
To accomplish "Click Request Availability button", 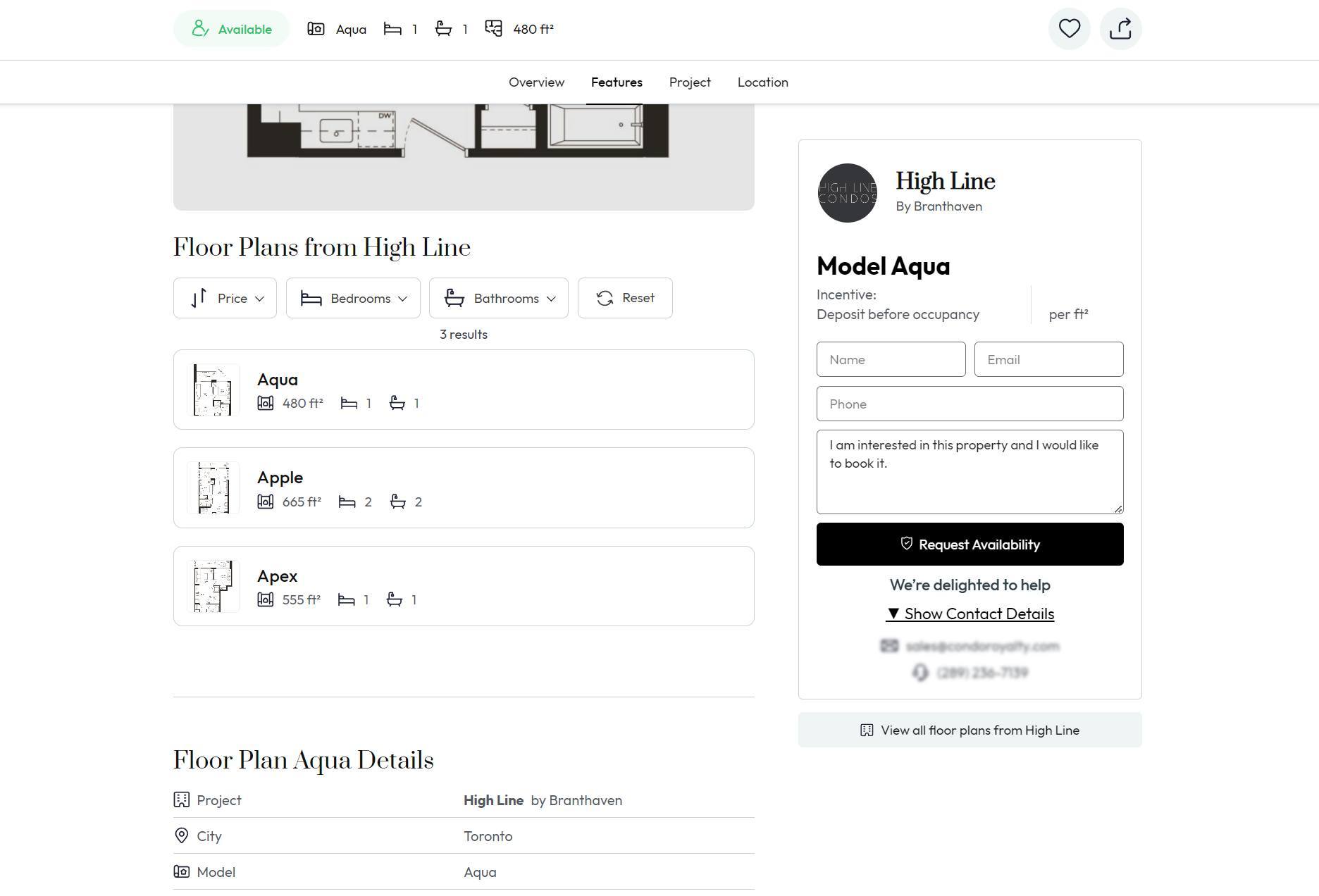I will 970,544.
